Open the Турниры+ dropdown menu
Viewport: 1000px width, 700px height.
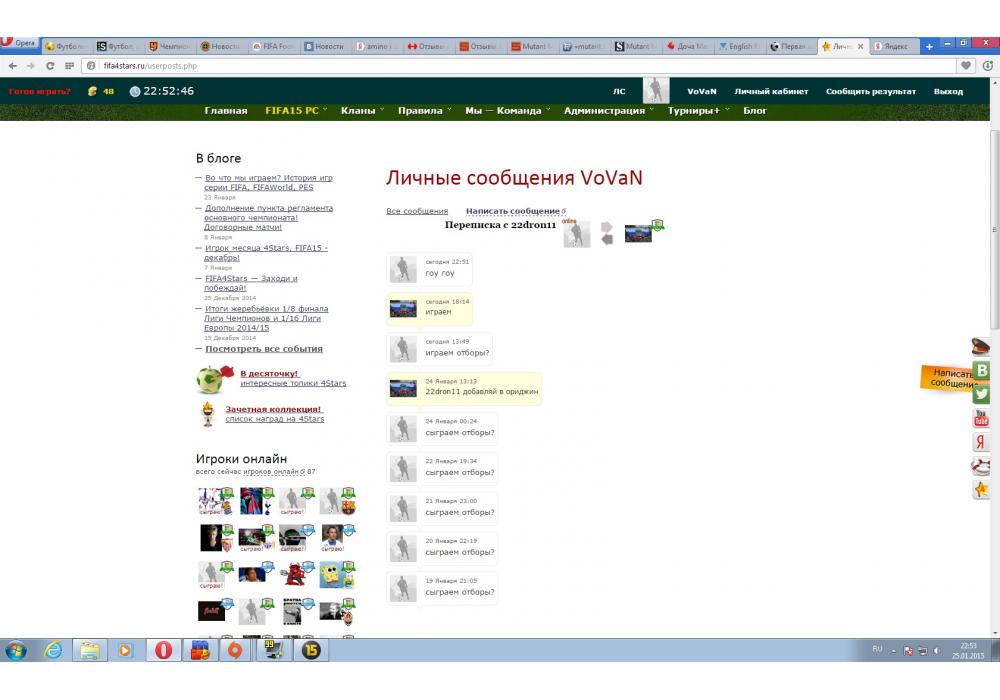coord(698,111)
